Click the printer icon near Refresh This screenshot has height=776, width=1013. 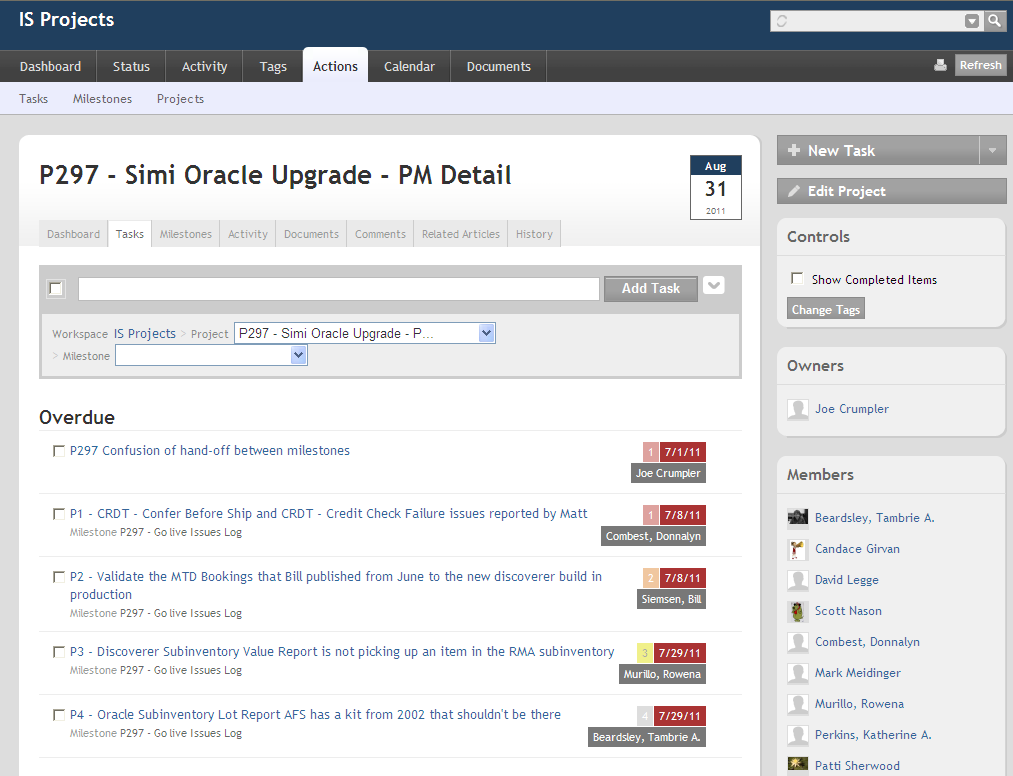[940, 66]
